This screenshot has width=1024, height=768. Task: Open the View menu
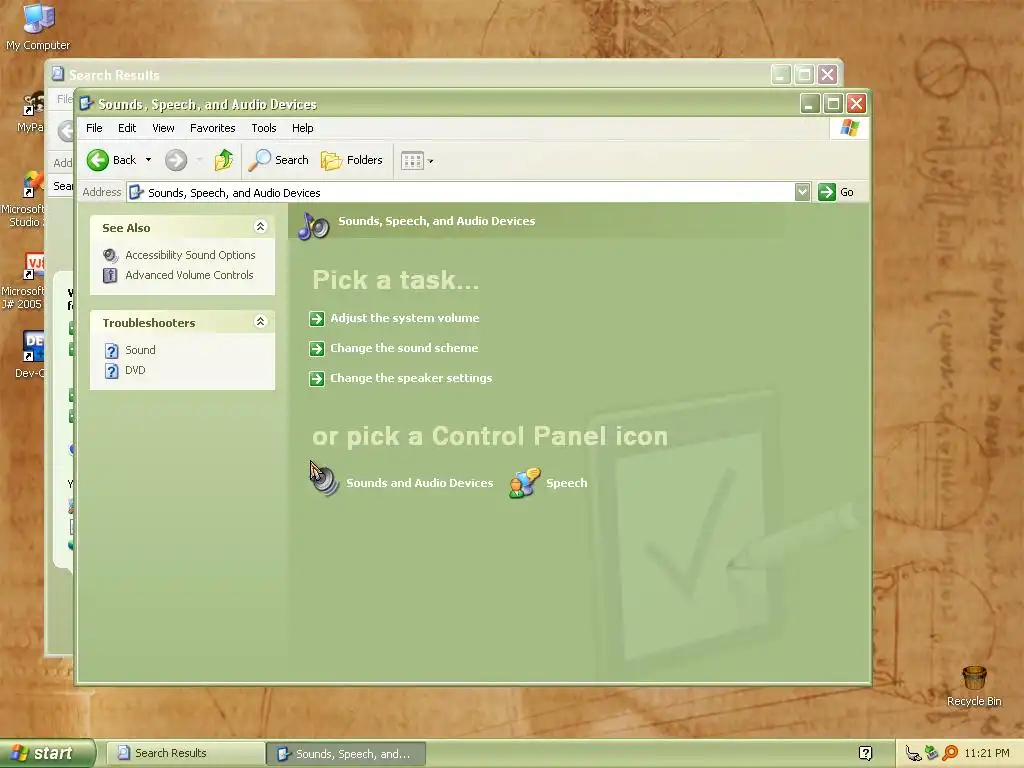pos(163,128)
